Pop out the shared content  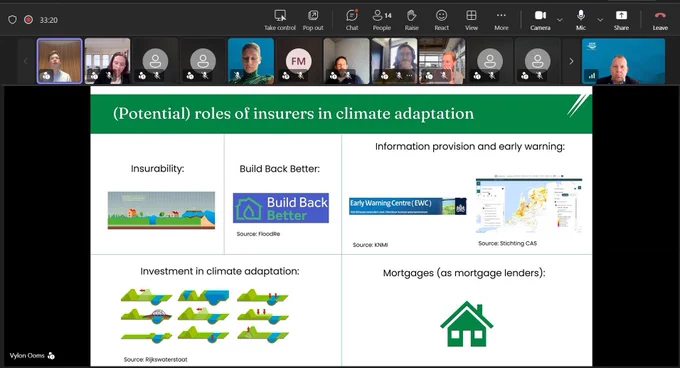point(313,20)
